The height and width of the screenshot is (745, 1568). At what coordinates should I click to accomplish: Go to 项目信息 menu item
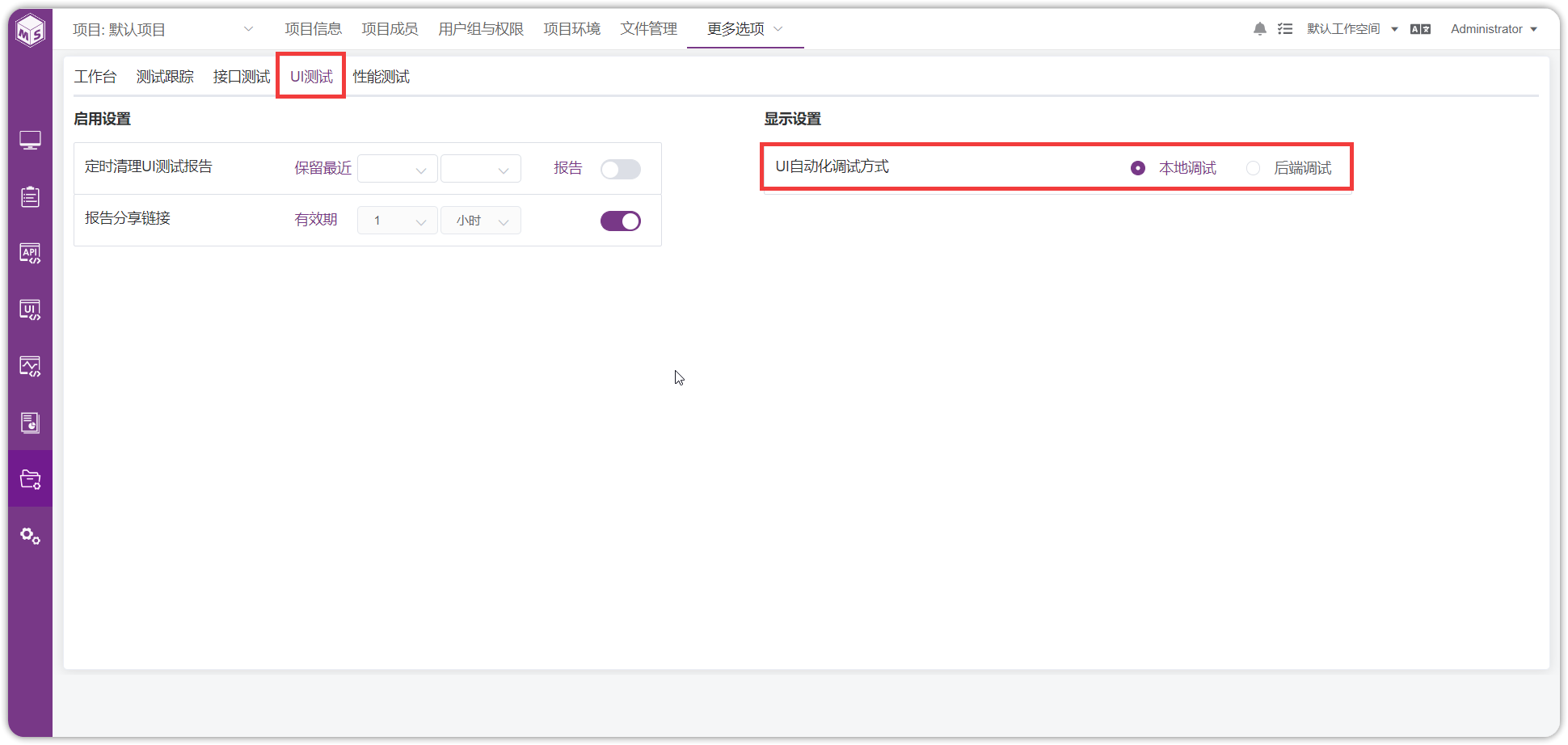314,29
